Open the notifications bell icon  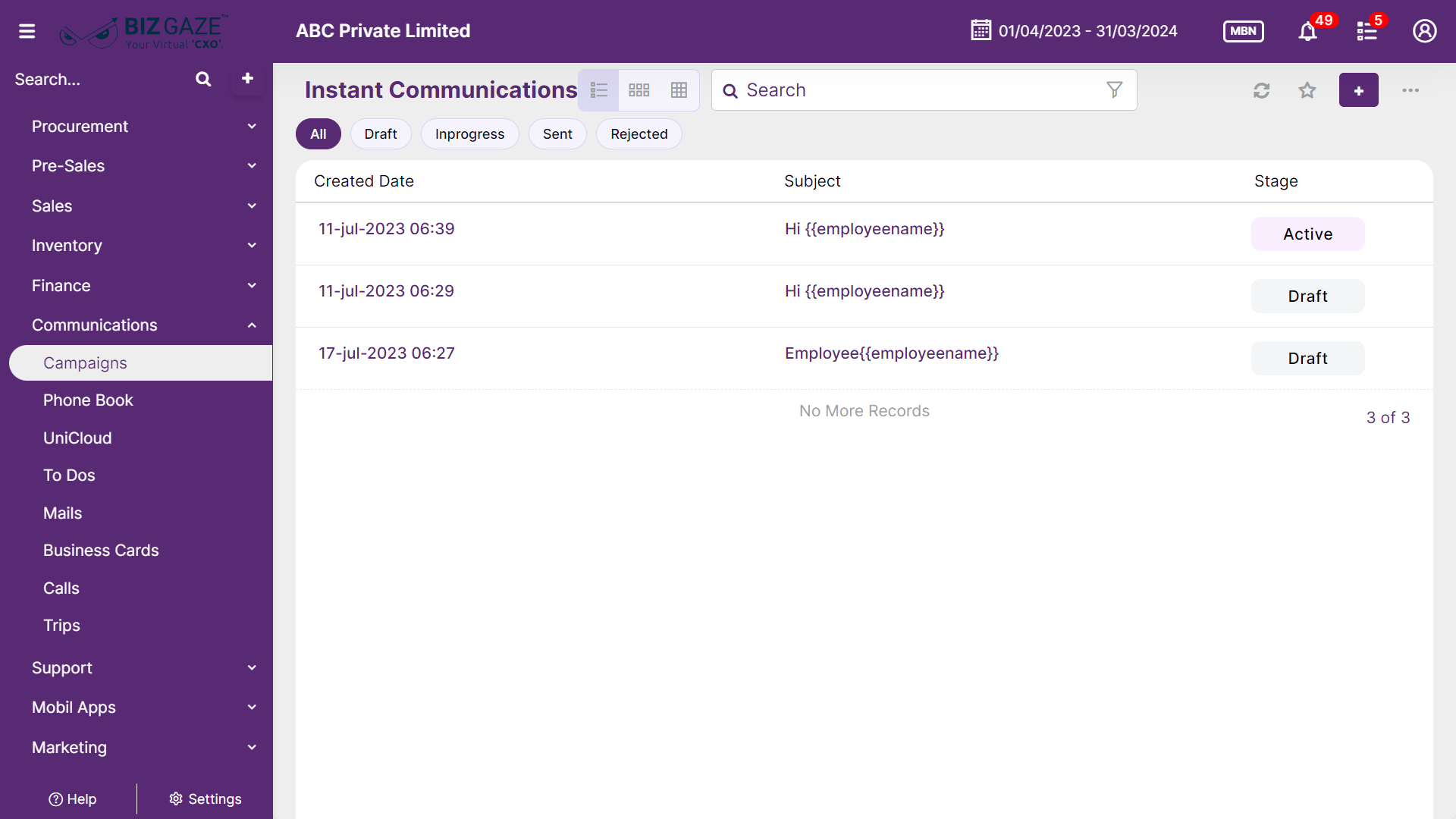(1307, 31)
